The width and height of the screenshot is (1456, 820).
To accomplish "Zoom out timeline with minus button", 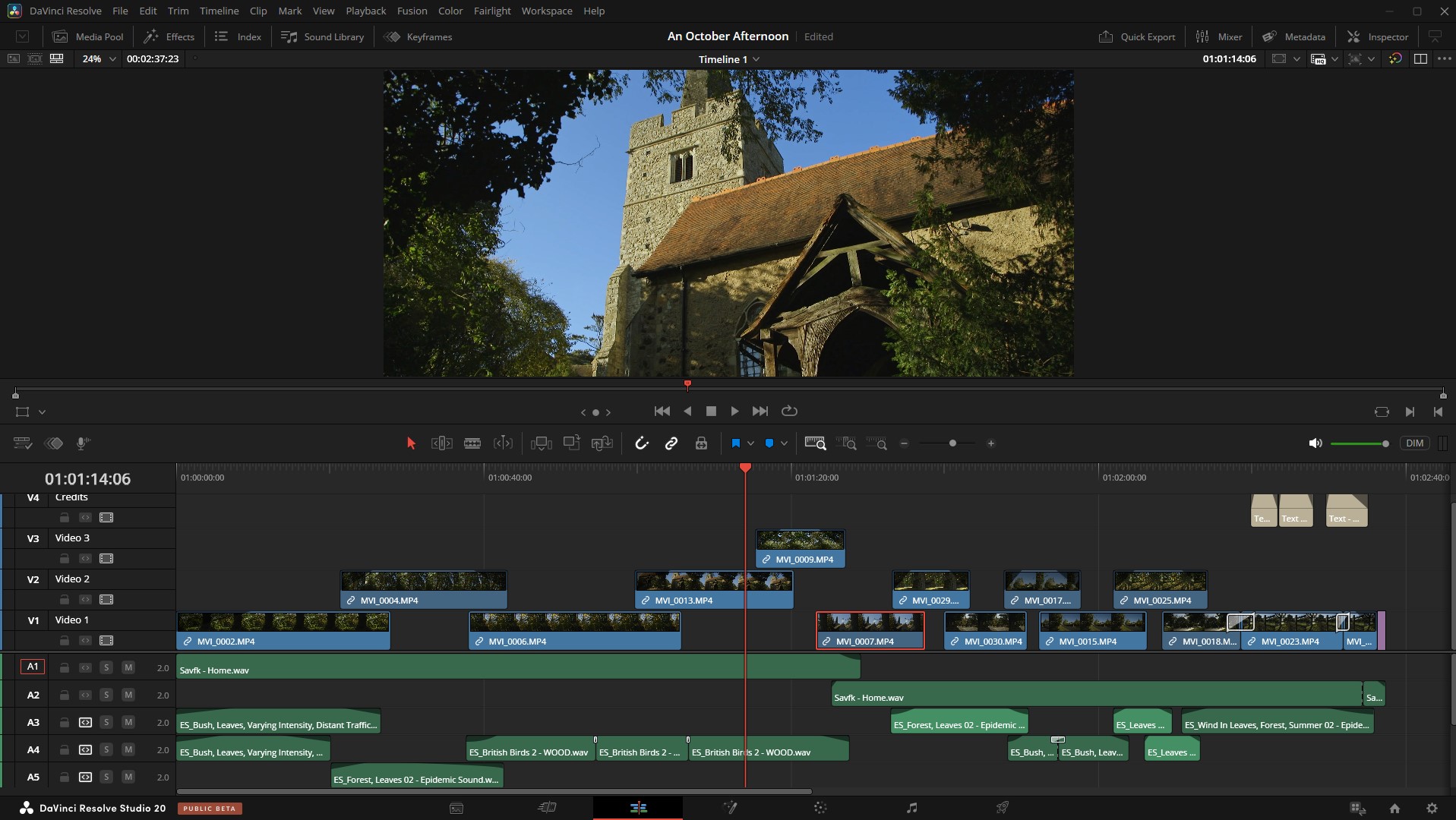I will [x=904, y=443].
